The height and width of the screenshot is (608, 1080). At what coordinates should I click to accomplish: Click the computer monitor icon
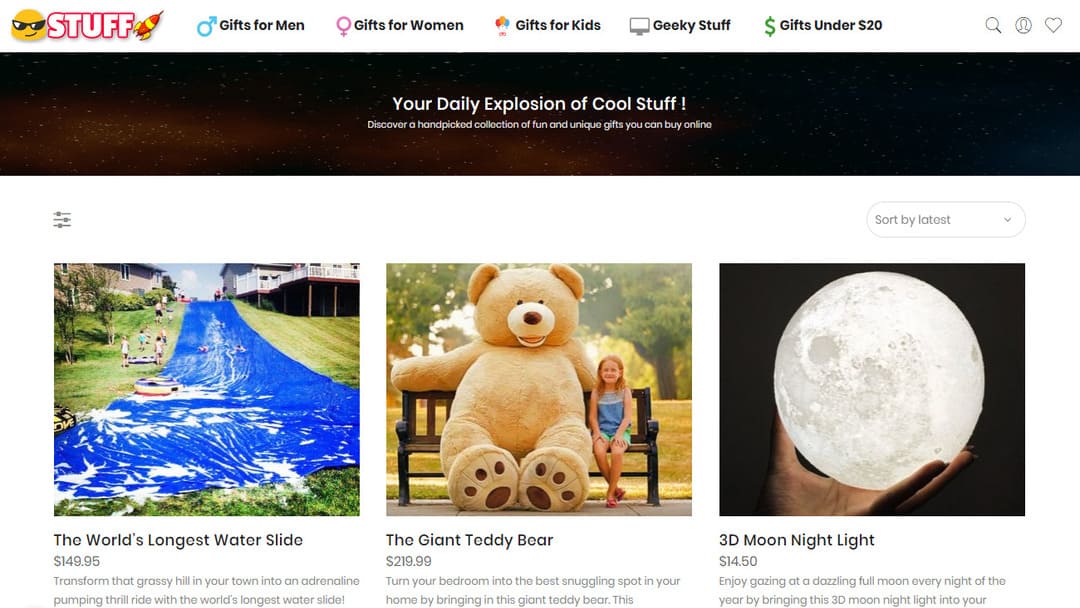639,26
